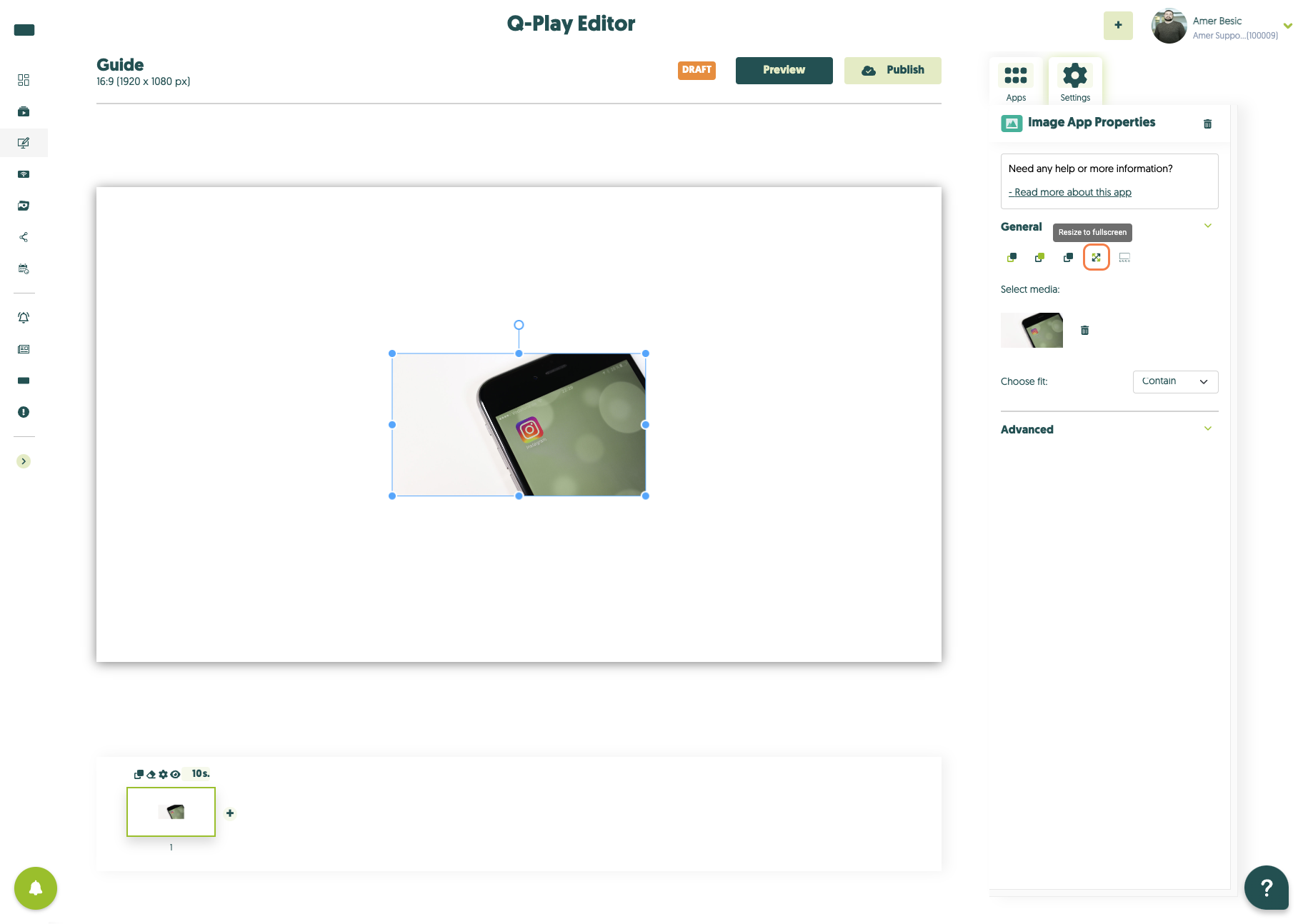Click the Guide title text
The height and width of the screenshot is (924, 1303).
120,65
